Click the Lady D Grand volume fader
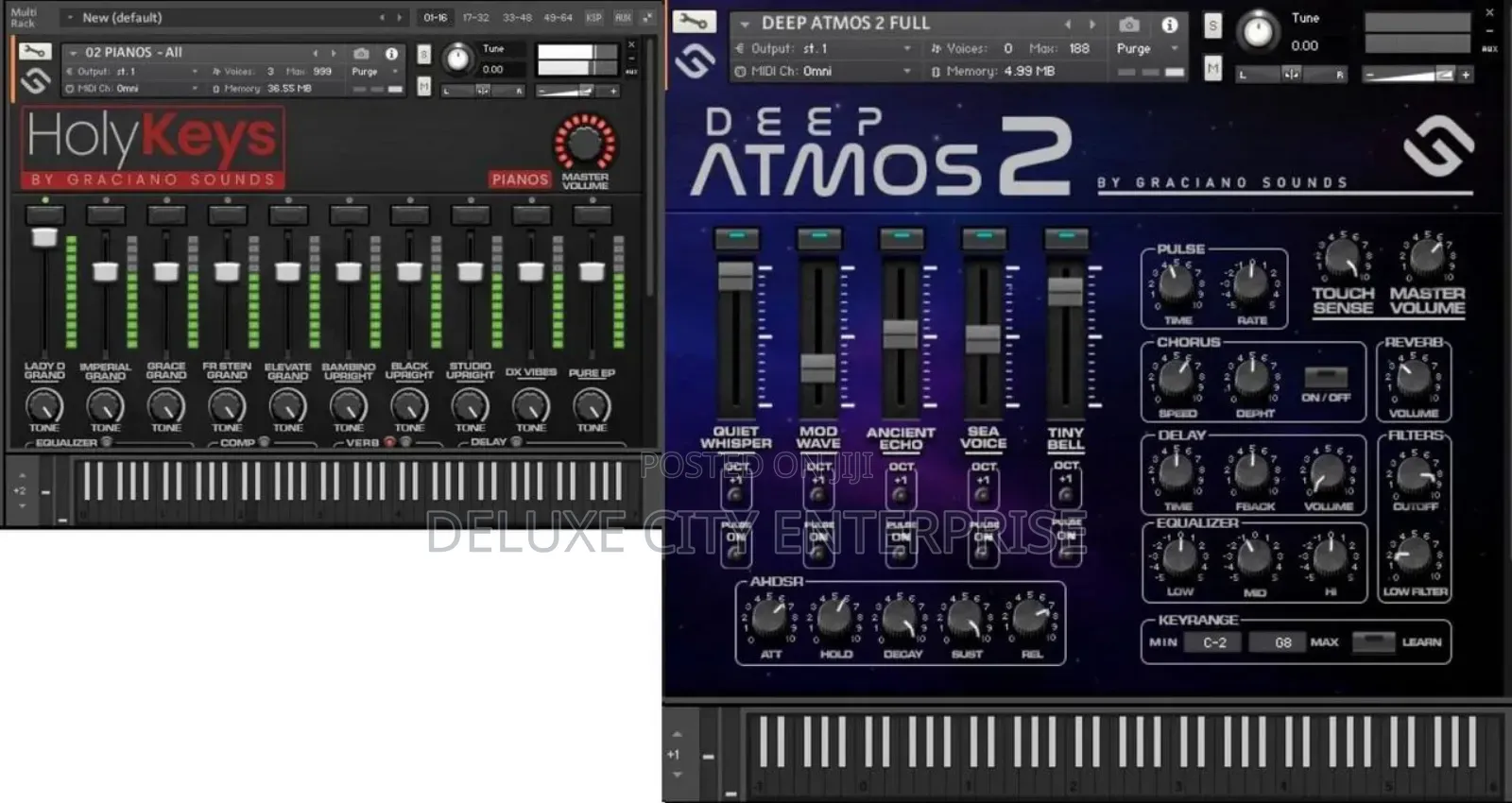The width and height of the screenshot is (1512, 803). pos(43,235)
